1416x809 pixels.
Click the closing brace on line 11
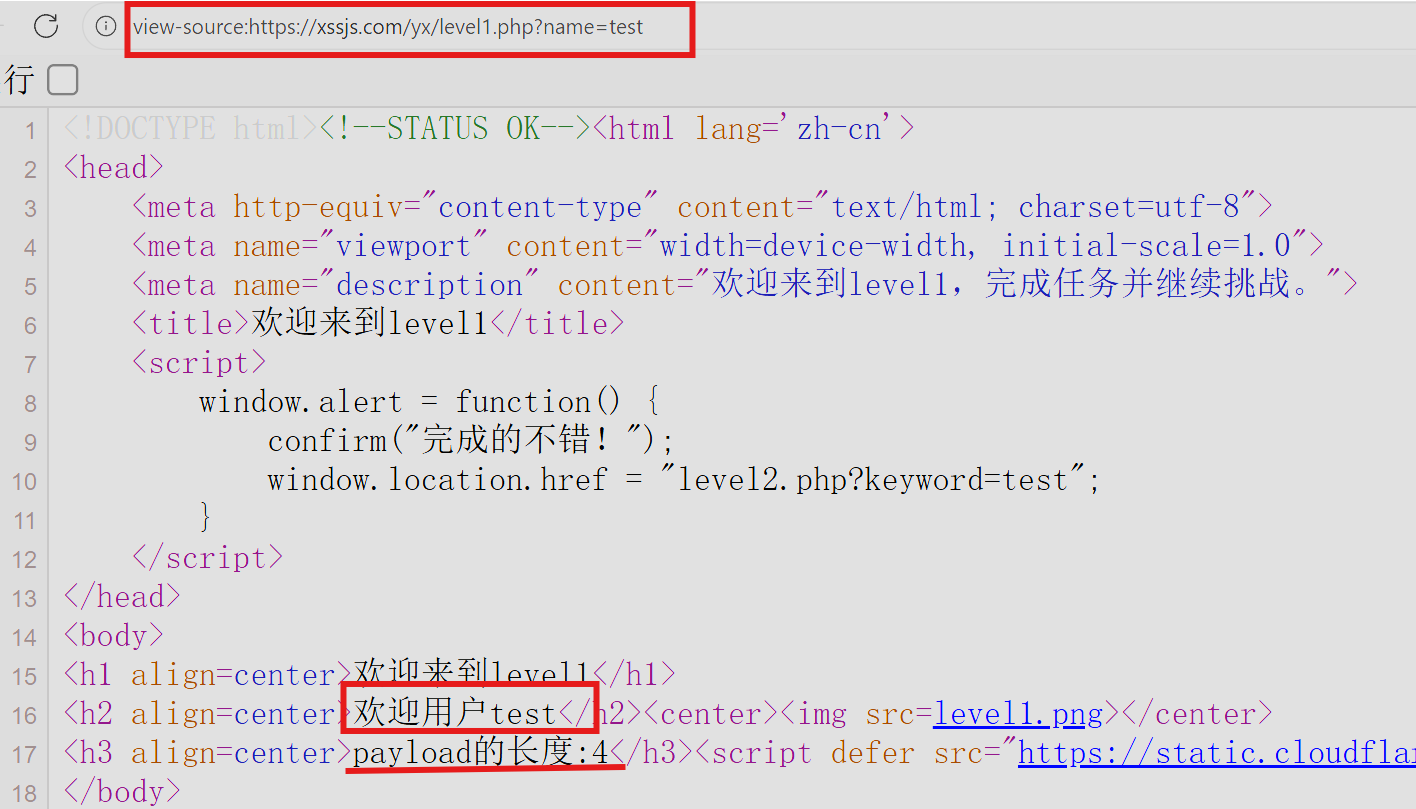207,519
